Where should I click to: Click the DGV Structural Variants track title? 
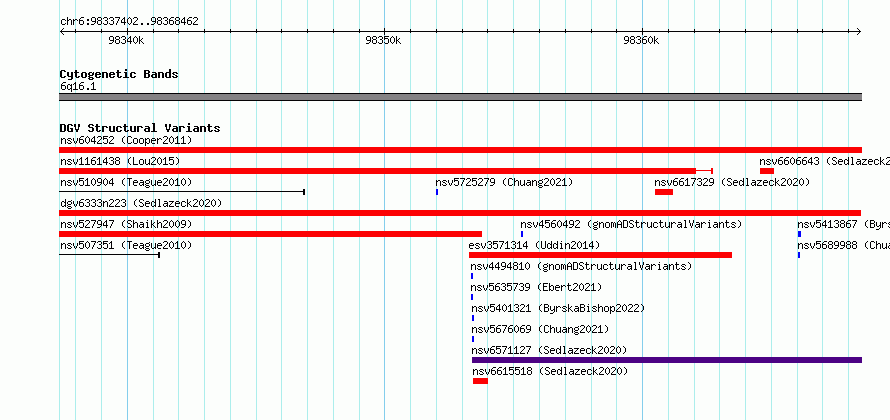tap(140, 128)
